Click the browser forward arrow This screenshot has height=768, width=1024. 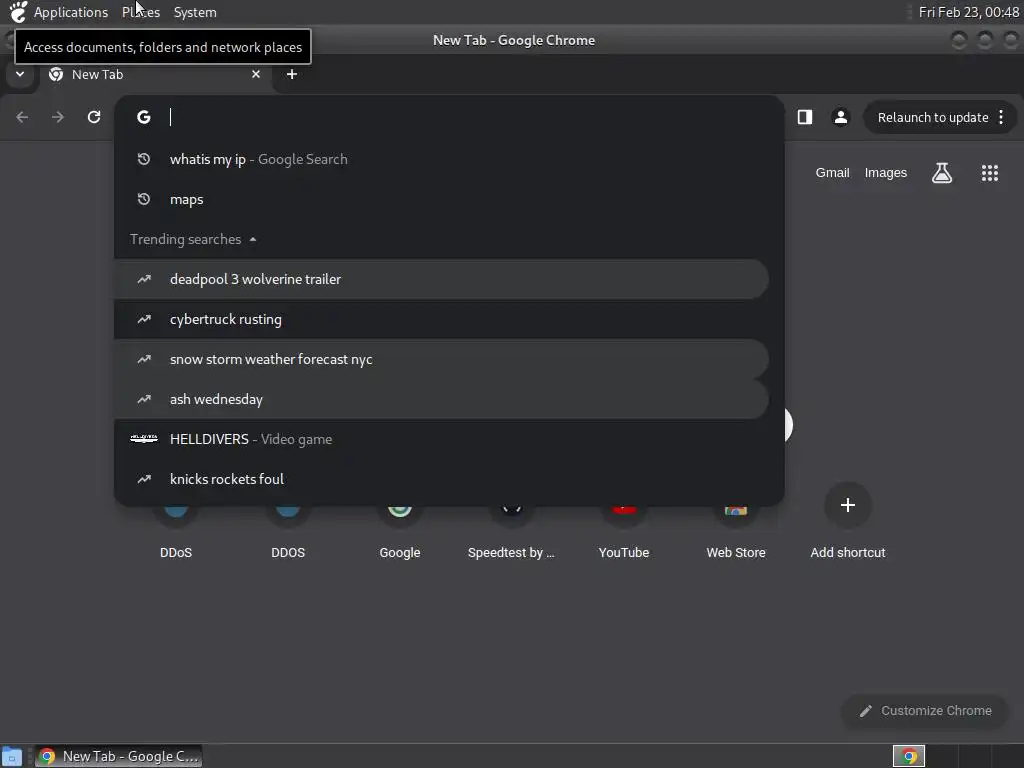click(58, 117)
